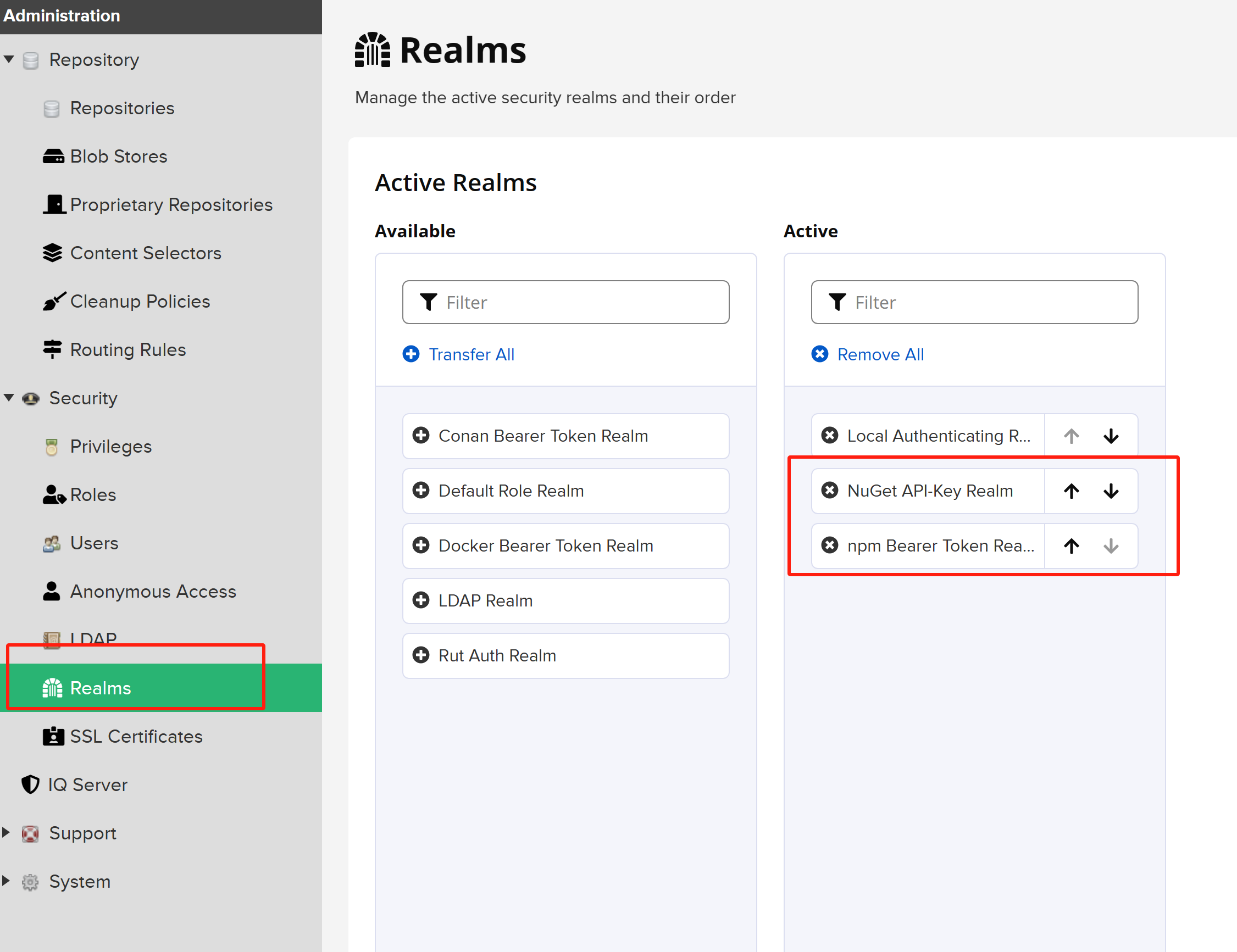Viewport: 1237px width, 952px height.
Task: Click the Repository database icon
Action: click(x=31, y=60)
